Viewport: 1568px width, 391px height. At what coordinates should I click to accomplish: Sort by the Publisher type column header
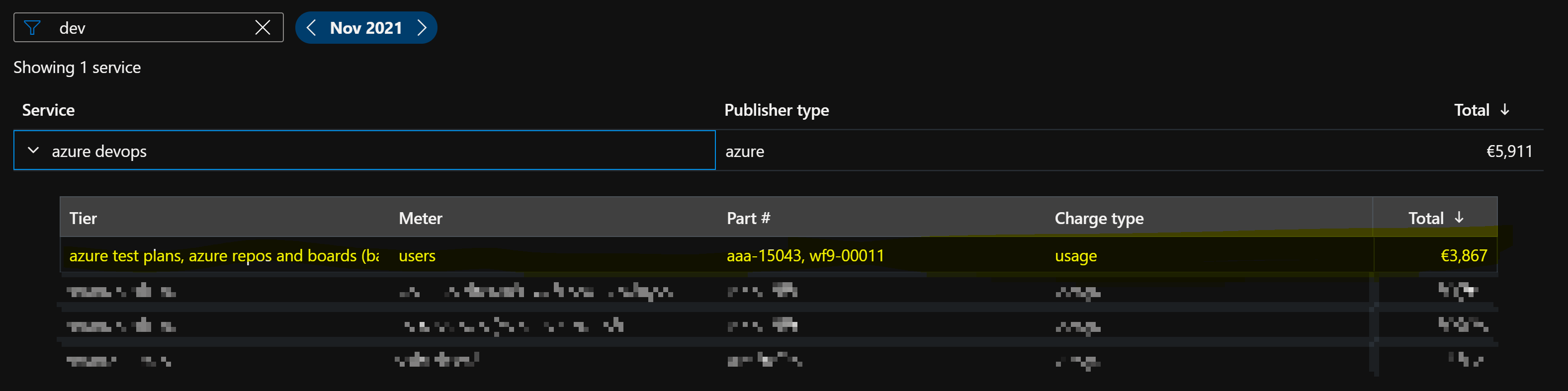[776, 110]
